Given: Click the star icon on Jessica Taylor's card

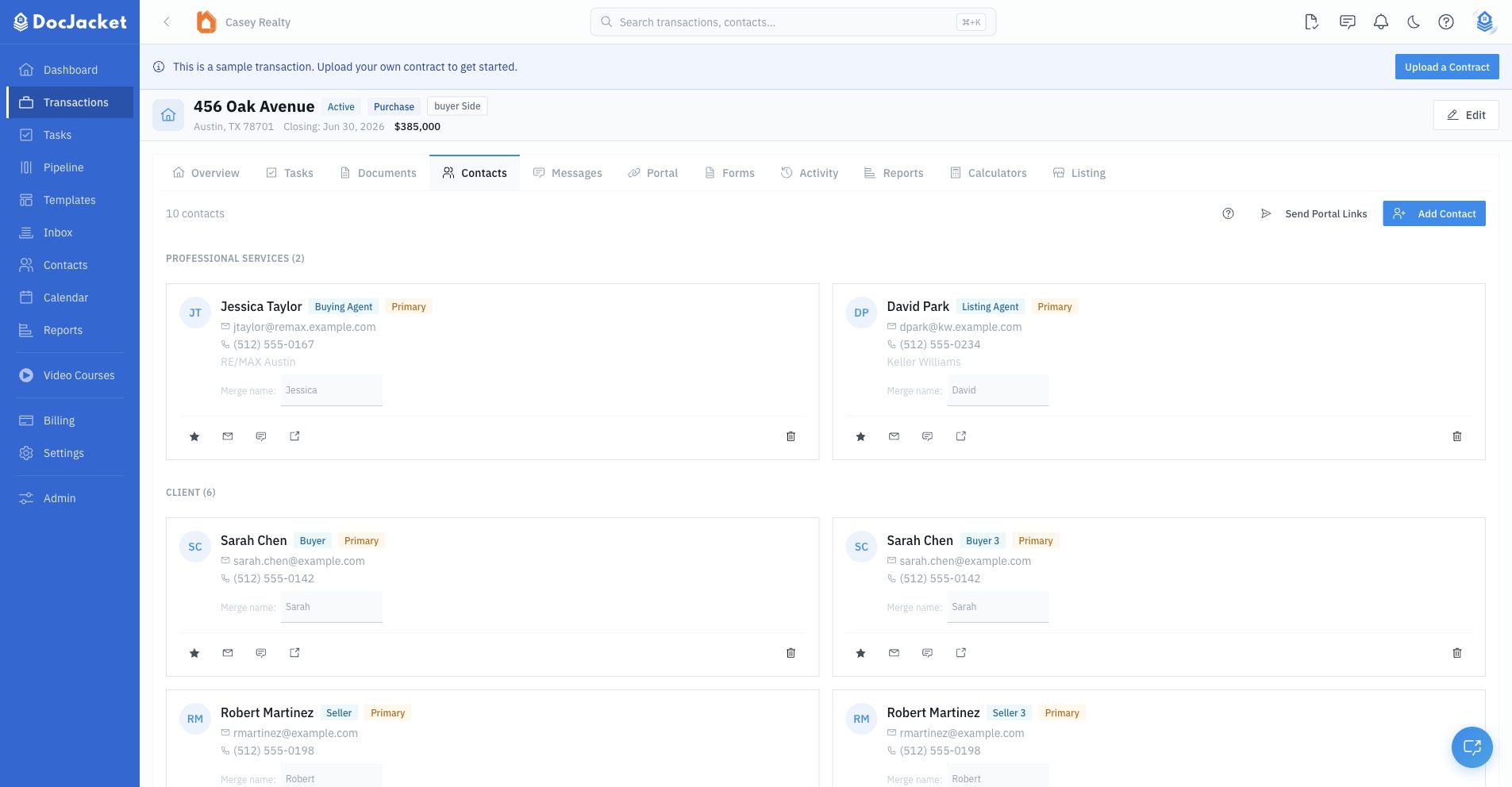Looking at the screenshot, I should [194, 436].
